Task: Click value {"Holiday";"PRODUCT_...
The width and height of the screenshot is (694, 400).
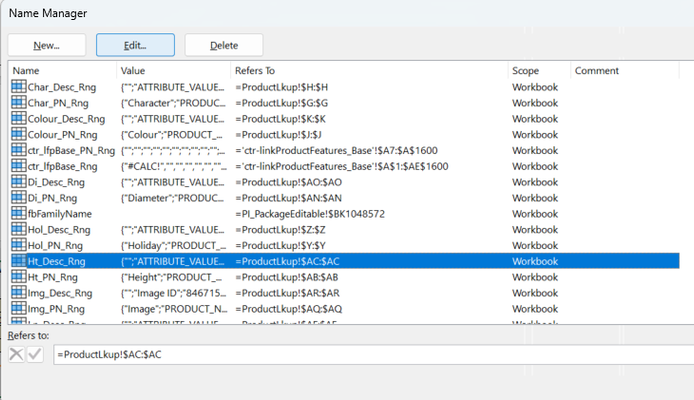Action: pos(174,246)
